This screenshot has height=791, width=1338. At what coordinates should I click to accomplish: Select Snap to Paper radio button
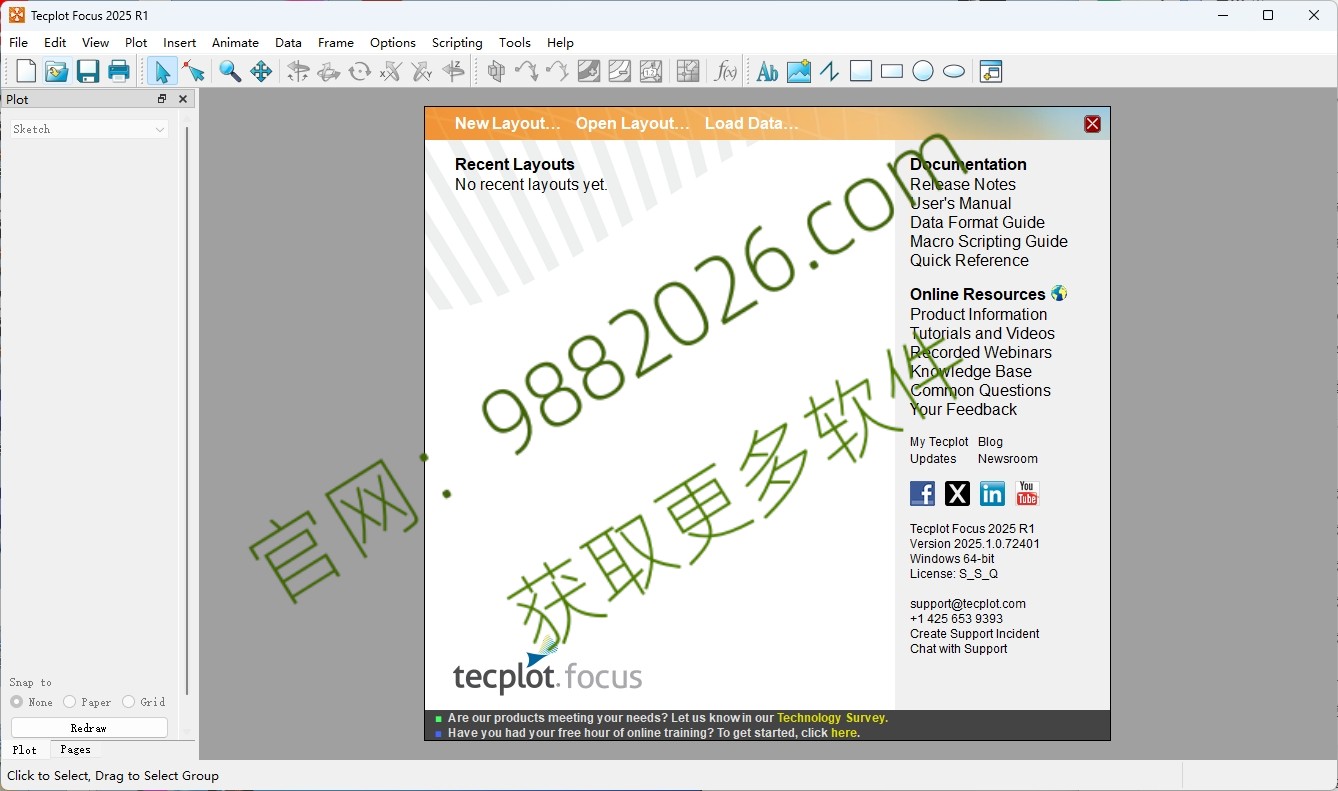coord(70,702)
